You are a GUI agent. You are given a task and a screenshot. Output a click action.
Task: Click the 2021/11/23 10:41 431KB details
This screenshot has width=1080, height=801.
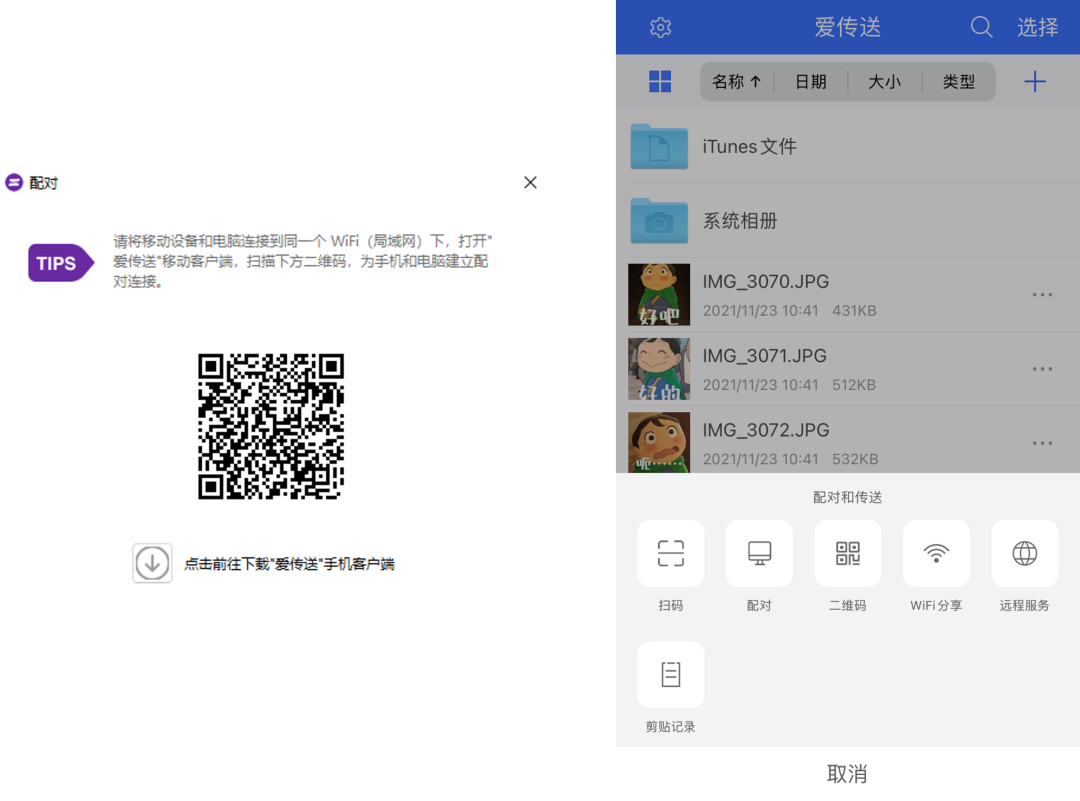(789, 311)
